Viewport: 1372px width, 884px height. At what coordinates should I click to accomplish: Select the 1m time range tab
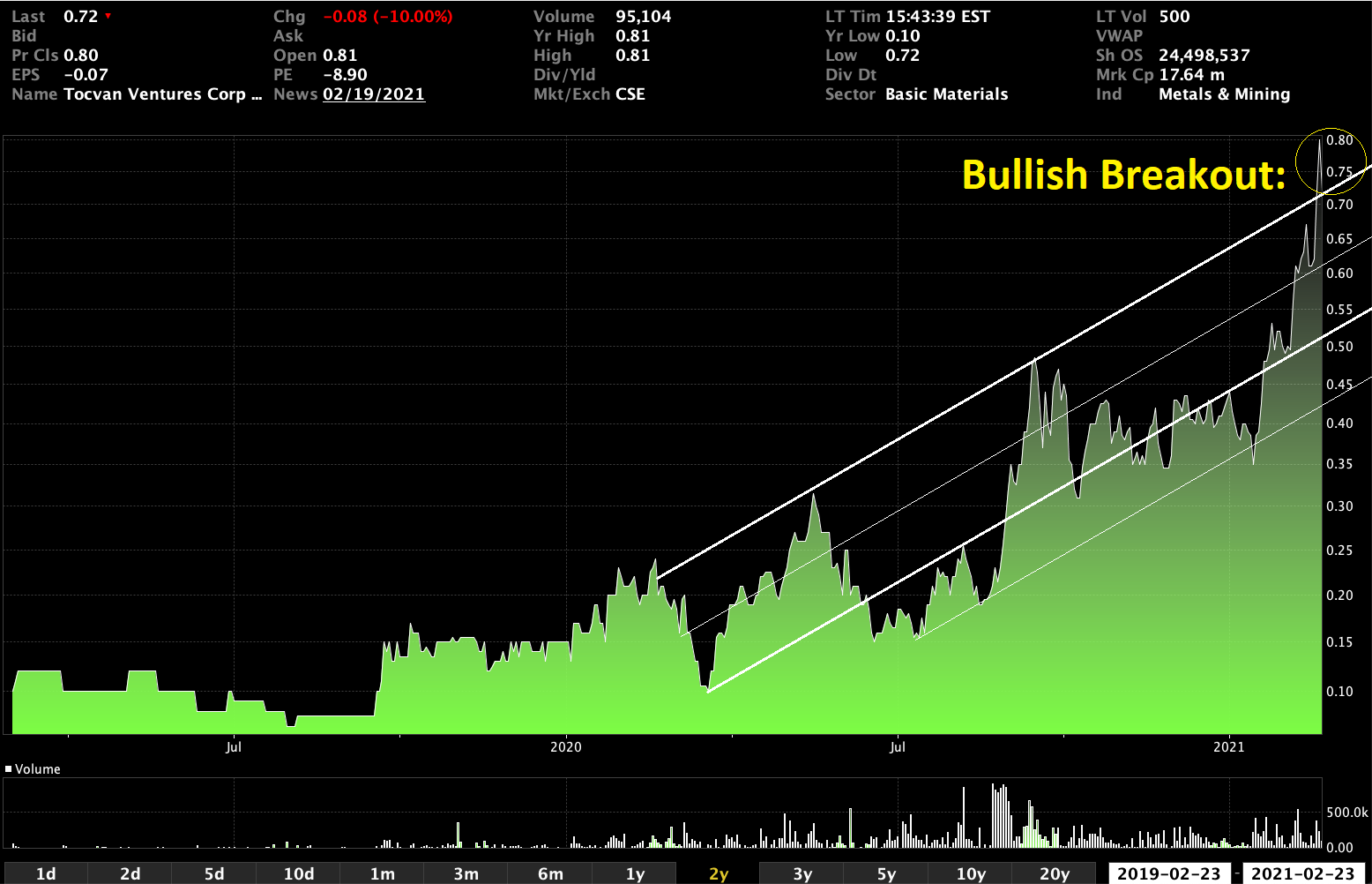[382, 873]
